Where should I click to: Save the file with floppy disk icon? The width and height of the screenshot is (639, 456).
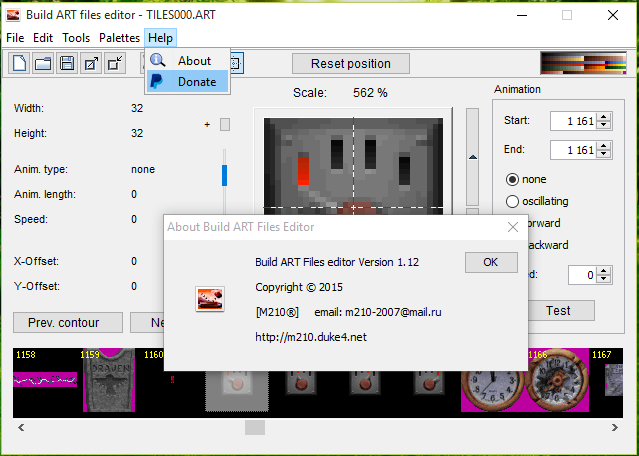tap(67, 64)
